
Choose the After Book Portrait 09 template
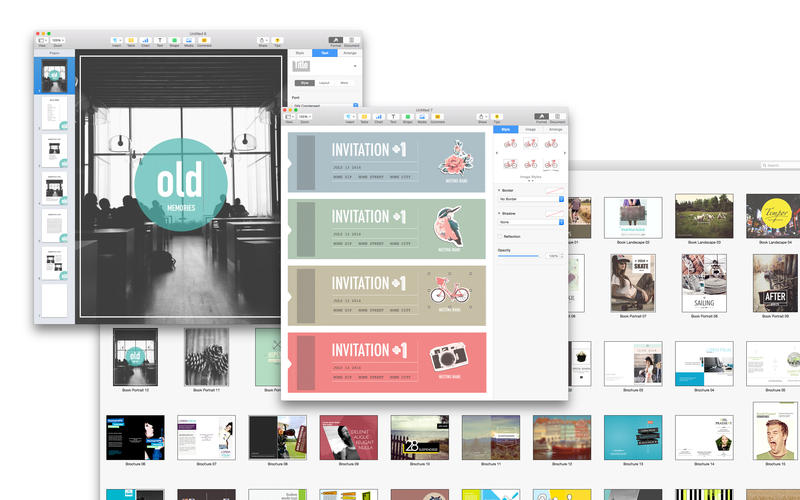tap(775, 283)
